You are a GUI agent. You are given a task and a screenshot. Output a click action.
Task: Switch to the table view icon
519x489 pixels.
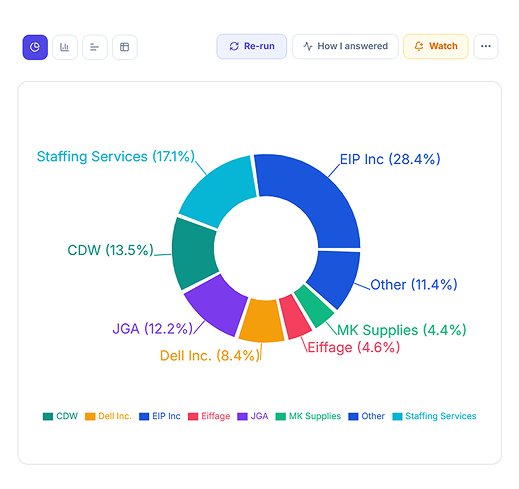(125, 47)
